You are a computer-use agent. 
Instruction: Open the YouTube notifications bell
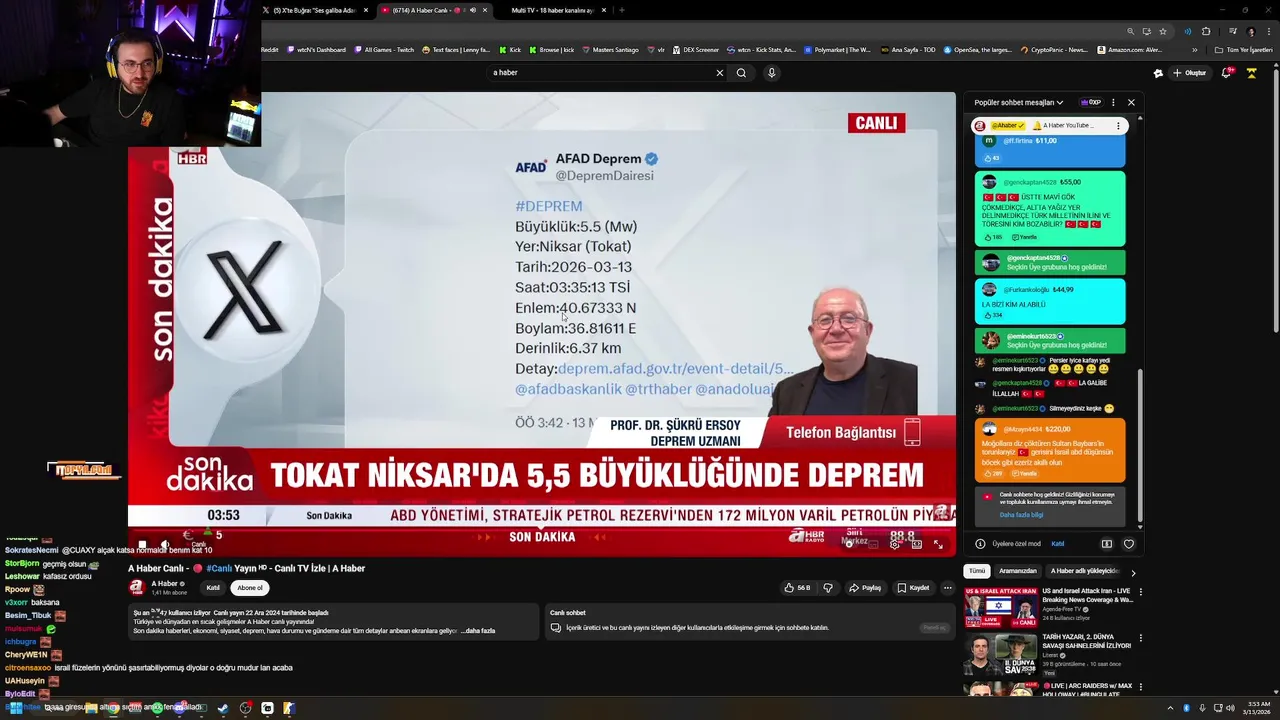coord(1227,73)
